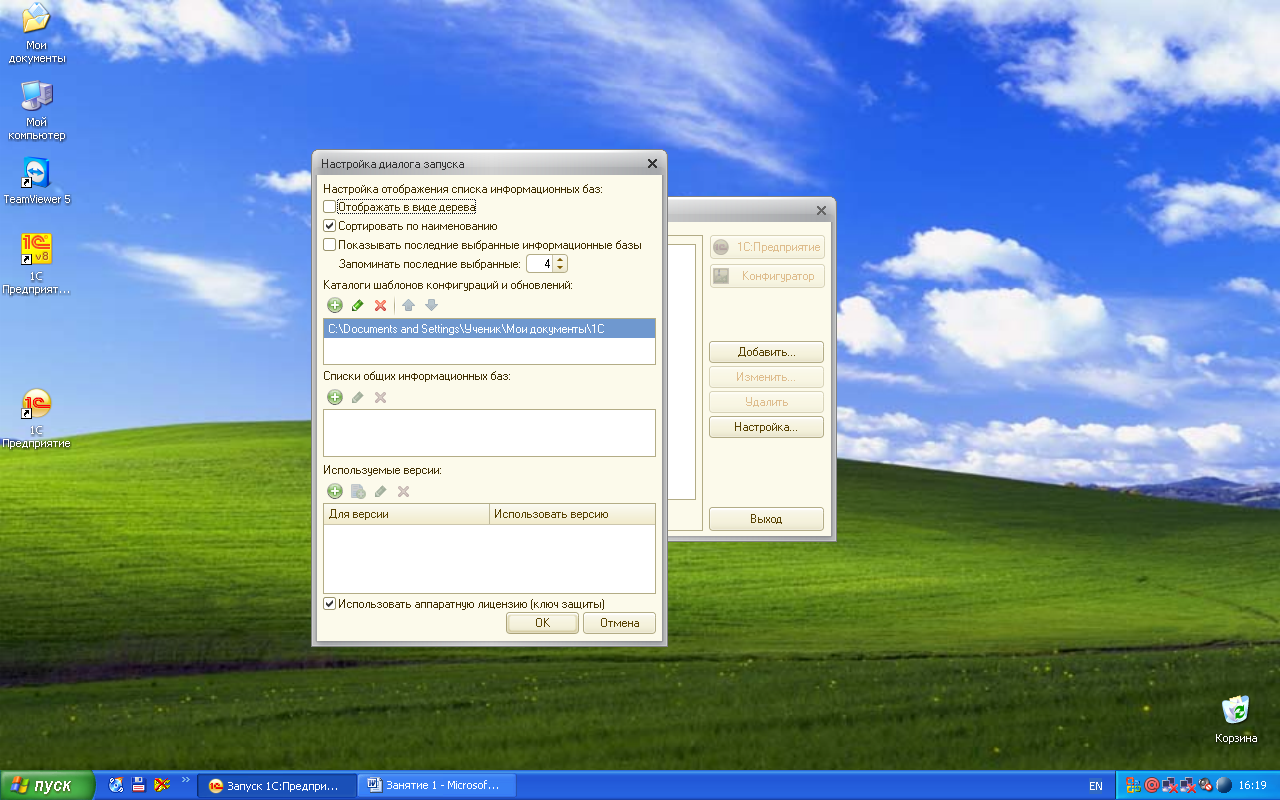Edit the selected templates catalog with pencil icon
Screen dimensions: 1280x800
357,305
